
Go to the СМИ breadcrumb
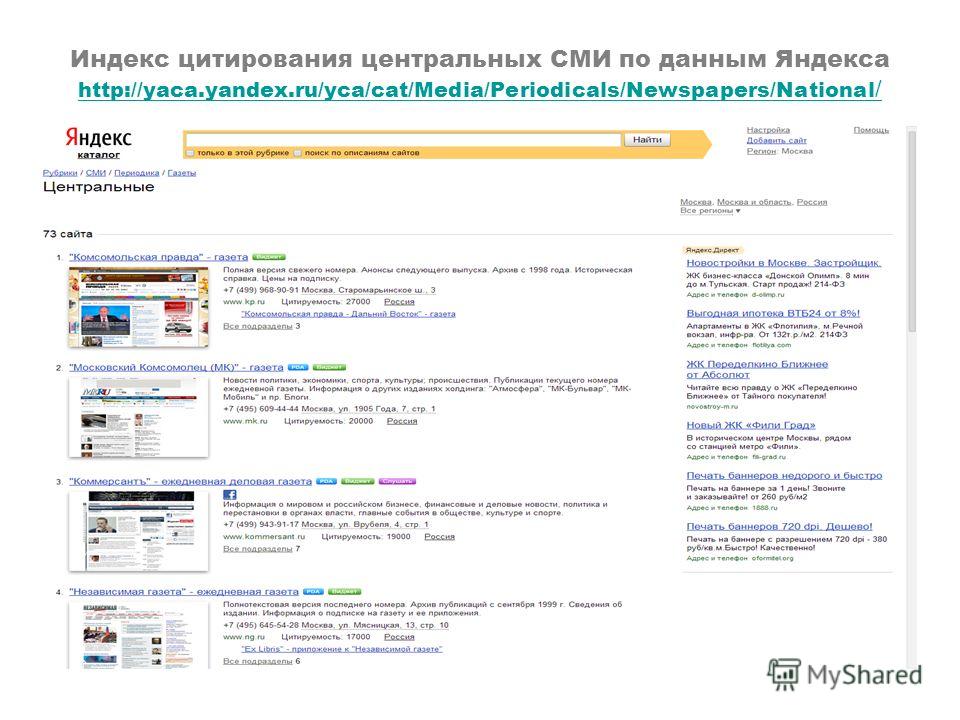click(x=96, y=173)
